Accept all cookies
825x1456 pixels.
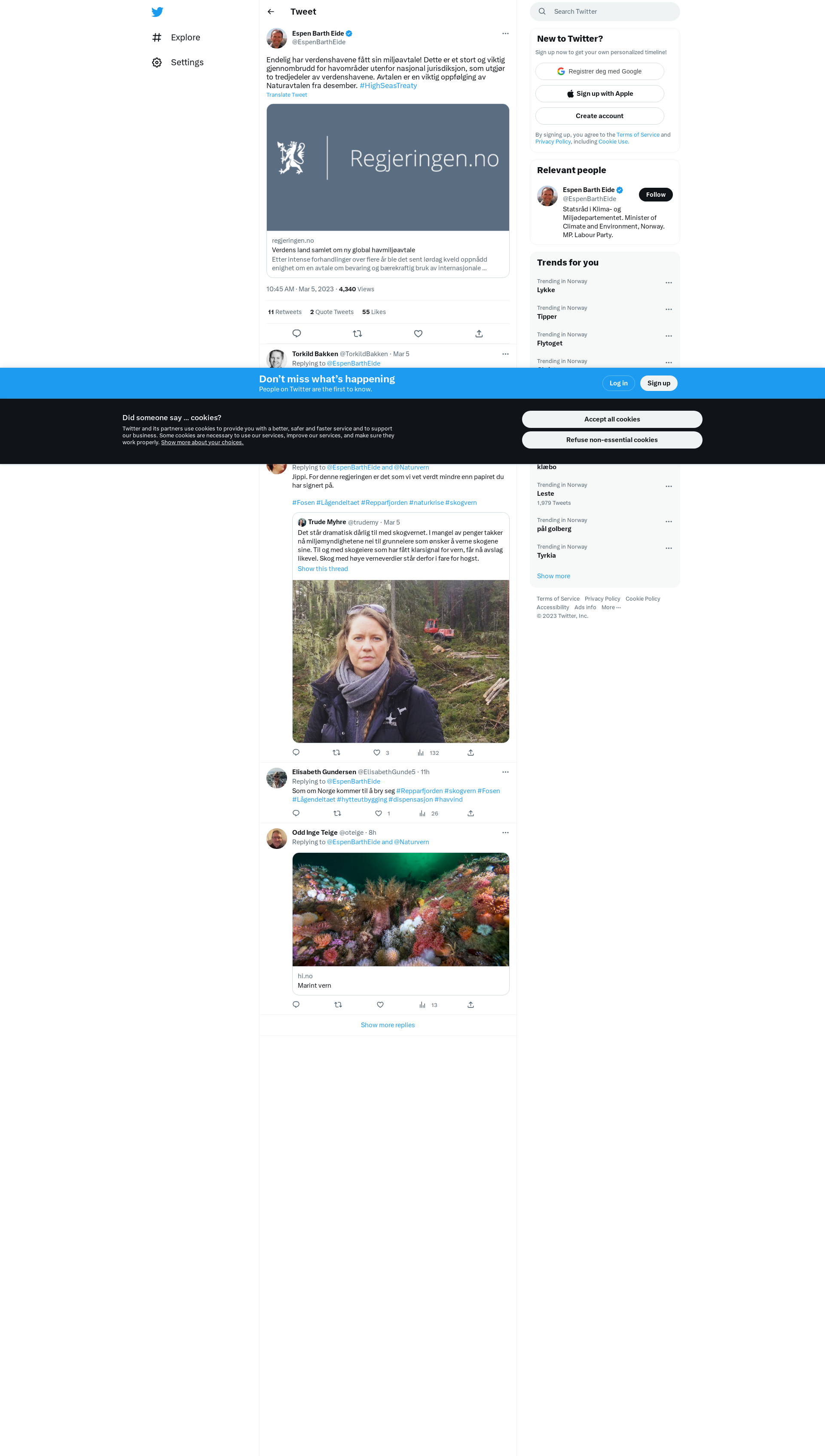coord(611,419)
